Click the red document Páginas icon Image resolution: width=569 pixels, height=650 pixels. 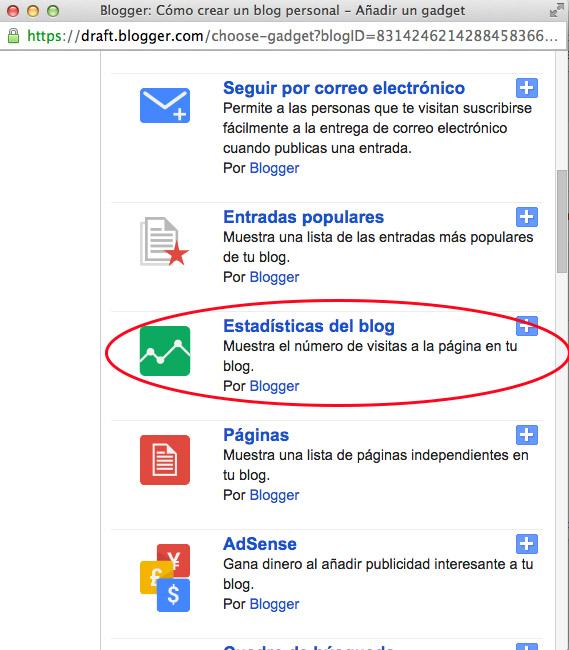165,460
